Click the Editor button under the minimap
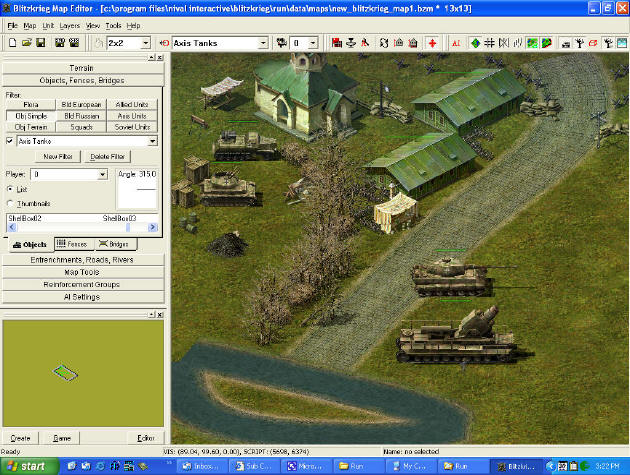Screen dimensions: 630x475 click(x=146, y=438)
